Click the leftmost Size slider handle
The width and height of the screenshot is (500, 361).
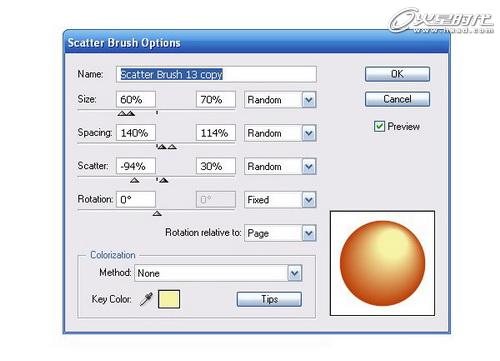tap(122, 113)
